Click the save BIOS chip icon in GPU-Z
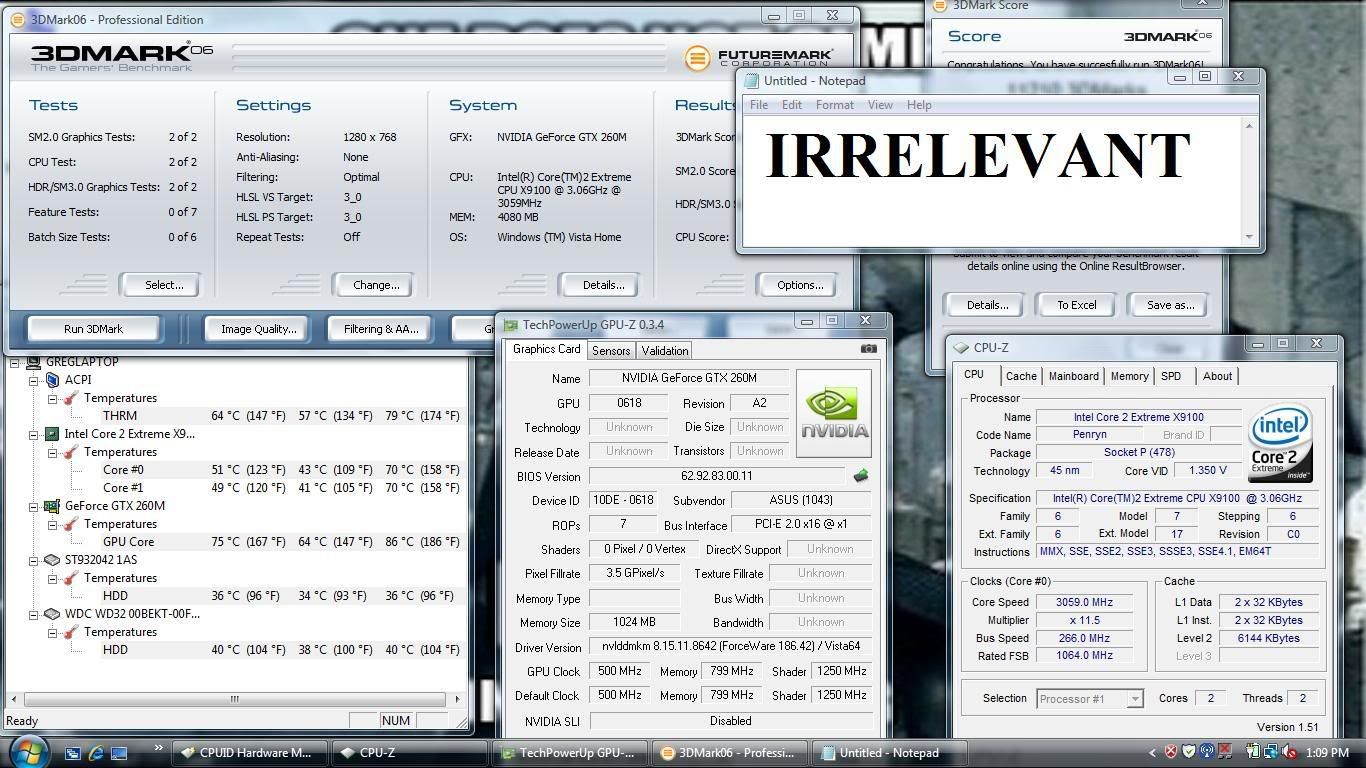Image resolution: width=1366 pixels, height=768 pixels. tap(860, 476)
